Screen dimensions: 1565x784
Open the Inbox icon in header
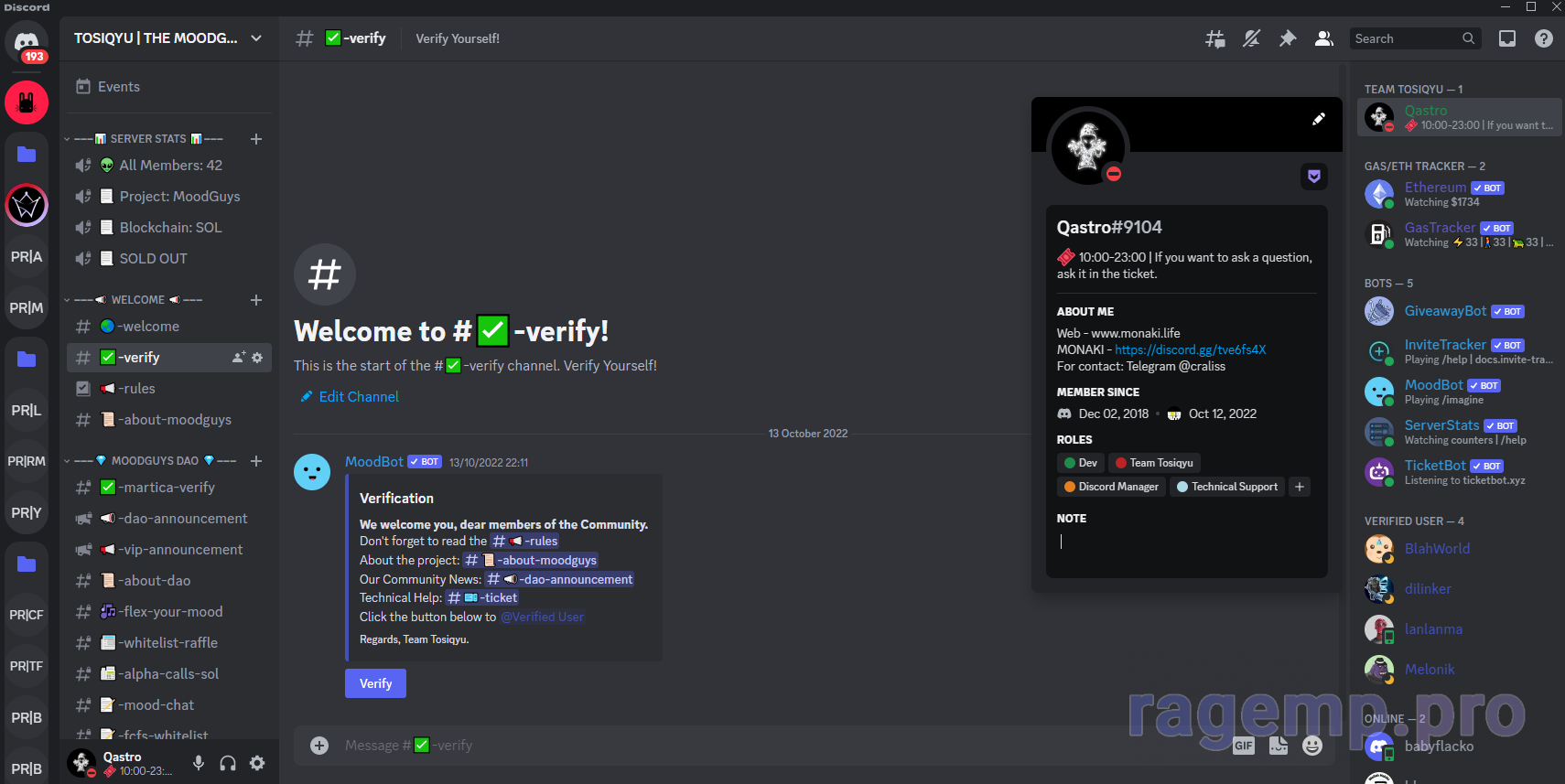point(1507,38)
